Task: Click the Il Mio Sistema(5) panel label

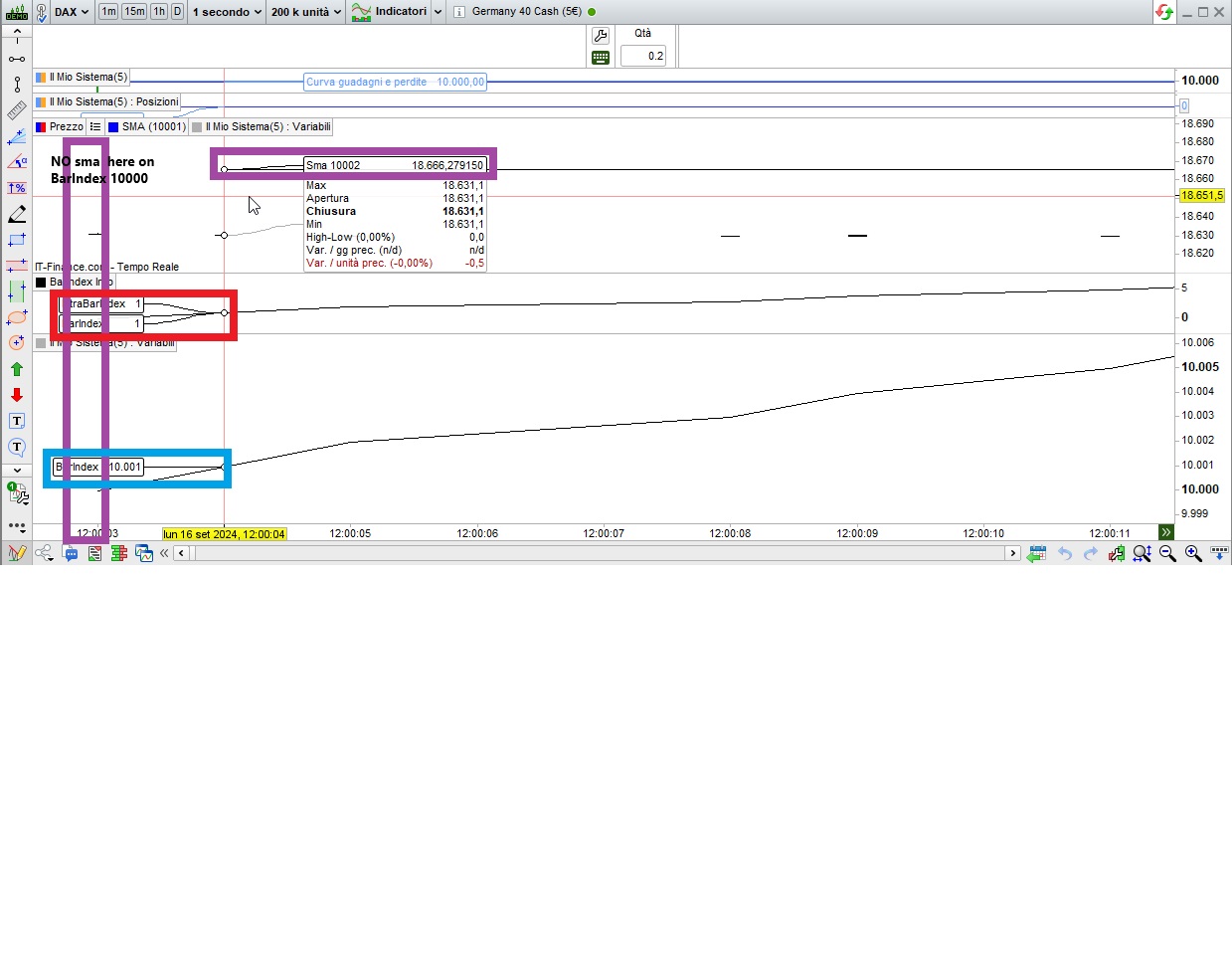Action: (82, 77)
